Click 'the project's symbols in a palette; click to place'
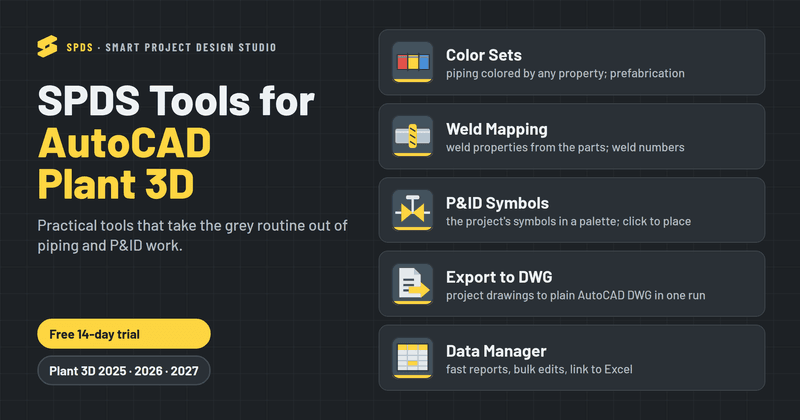 [568, 221]
